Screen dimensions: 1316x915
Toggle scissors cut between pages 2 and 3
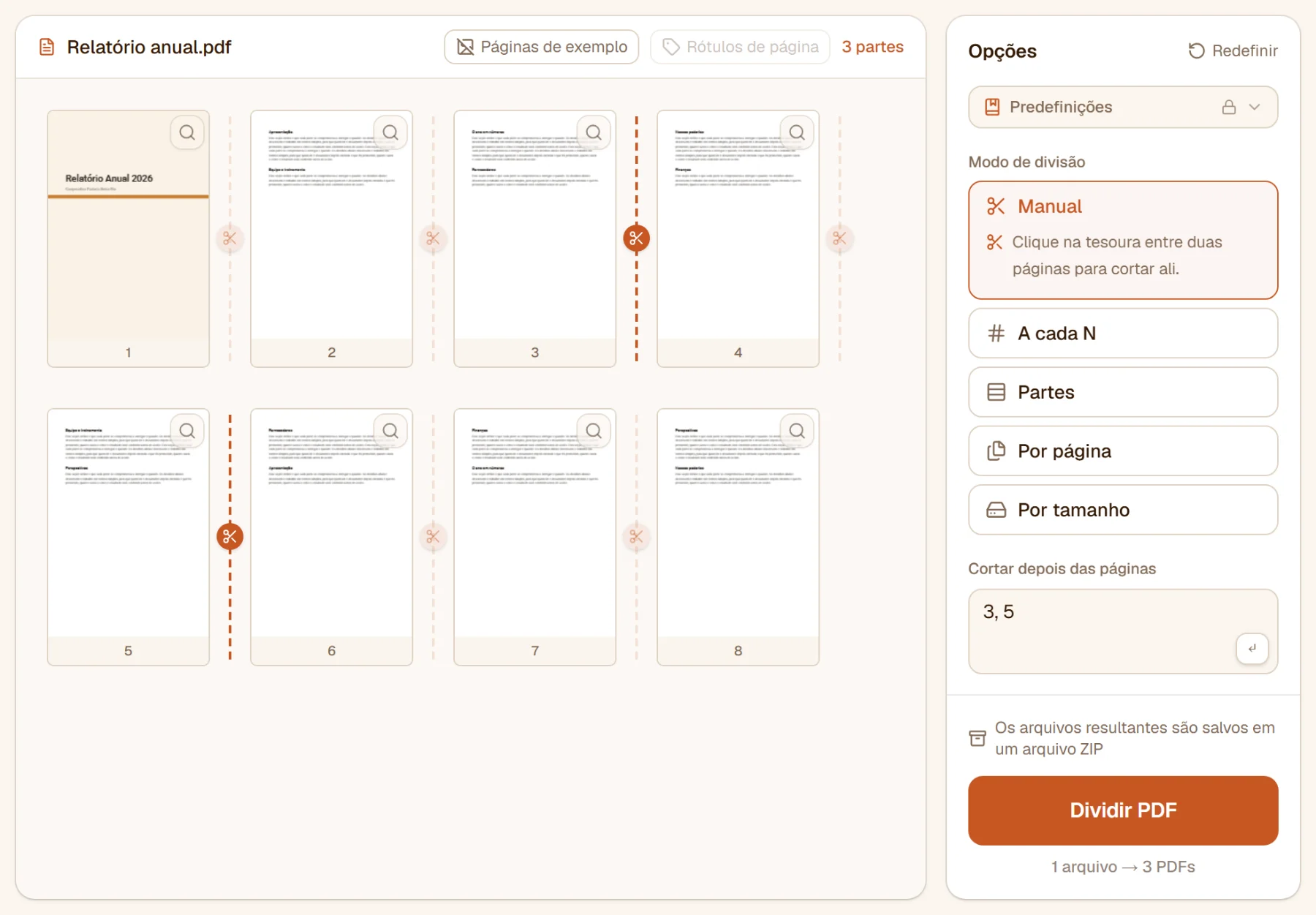[433, 238]
